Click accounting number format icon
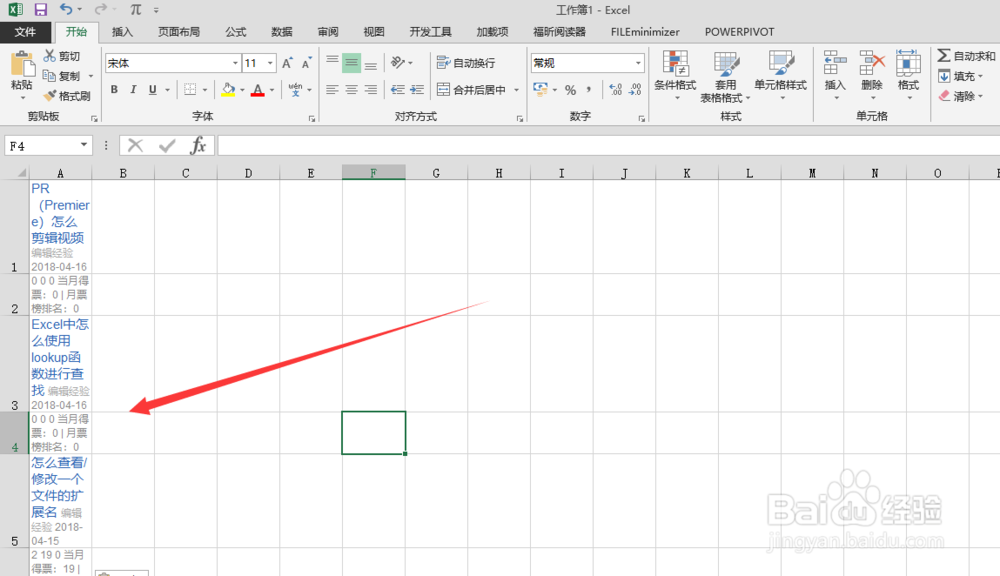 tap(541, 89)
